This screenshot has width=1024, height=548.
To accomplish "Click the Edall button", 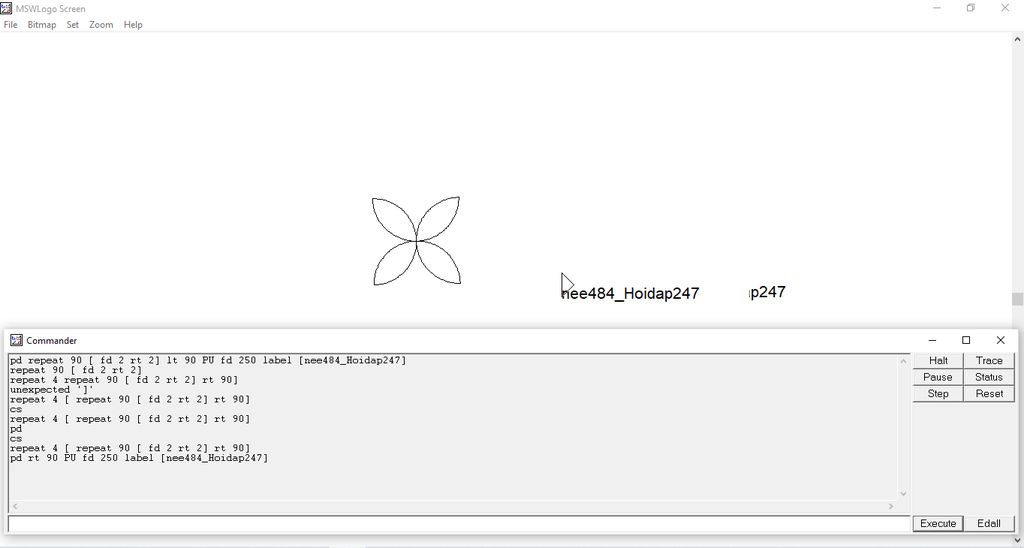I will coord(989,523).
